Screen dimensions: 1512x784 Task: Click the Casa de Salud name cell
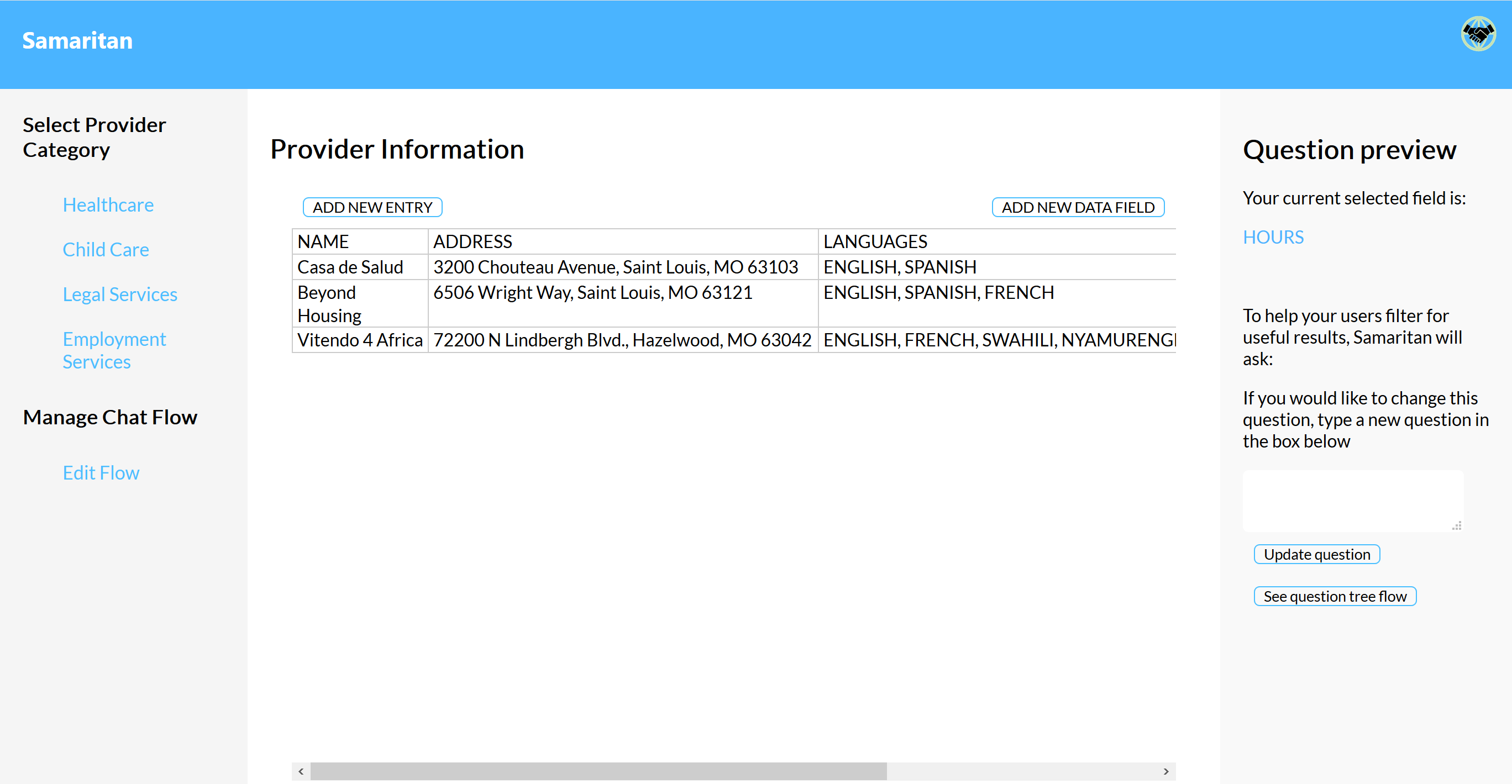[x=350, y=267]
